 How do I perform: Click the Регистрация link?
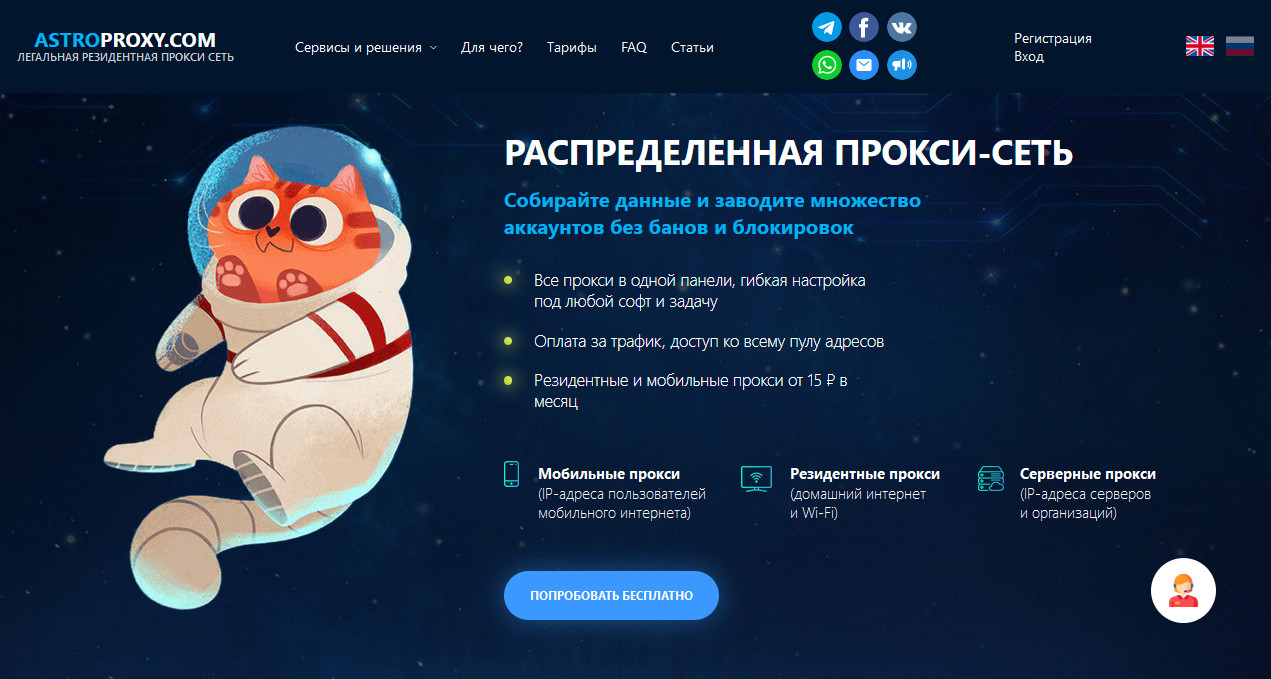tap(1053, 38)
